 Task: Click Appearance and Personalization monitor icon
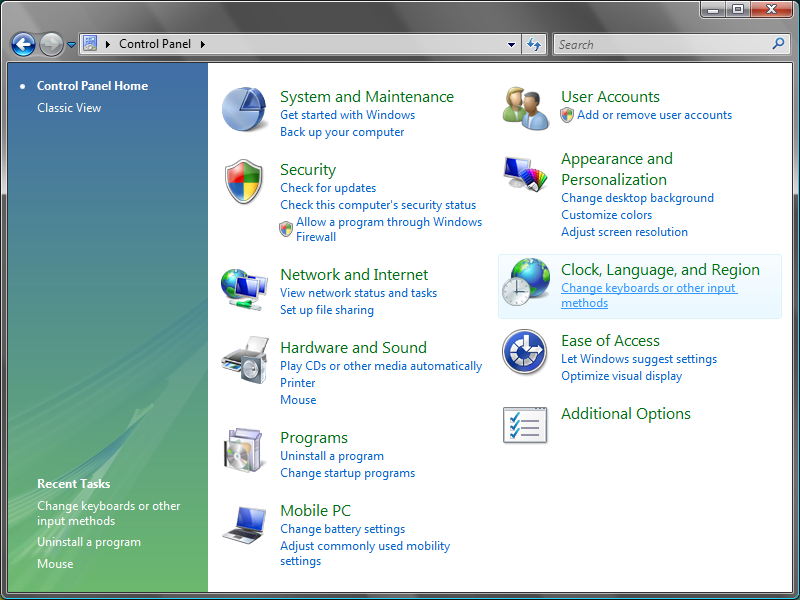click(x=525, y=173)
